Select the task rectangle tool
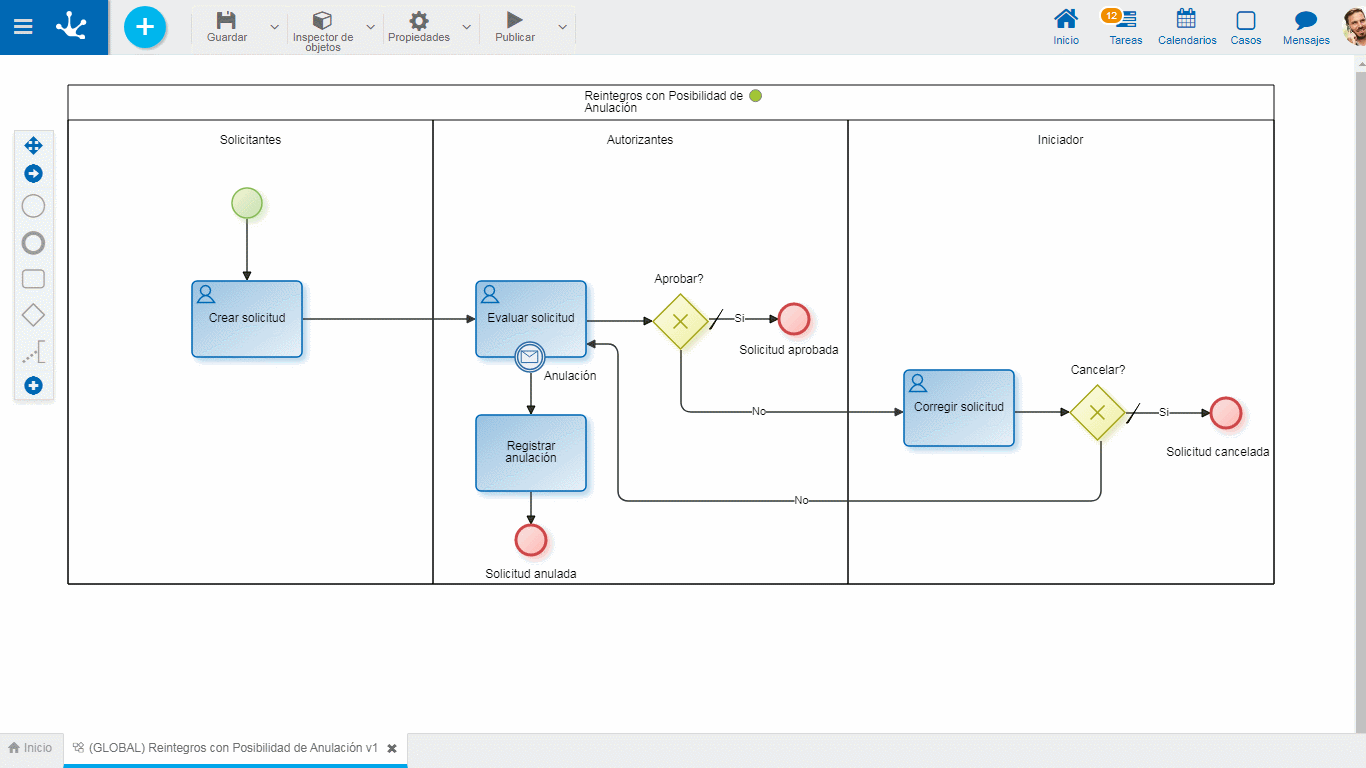1366x768 pixels. (33, 279)
